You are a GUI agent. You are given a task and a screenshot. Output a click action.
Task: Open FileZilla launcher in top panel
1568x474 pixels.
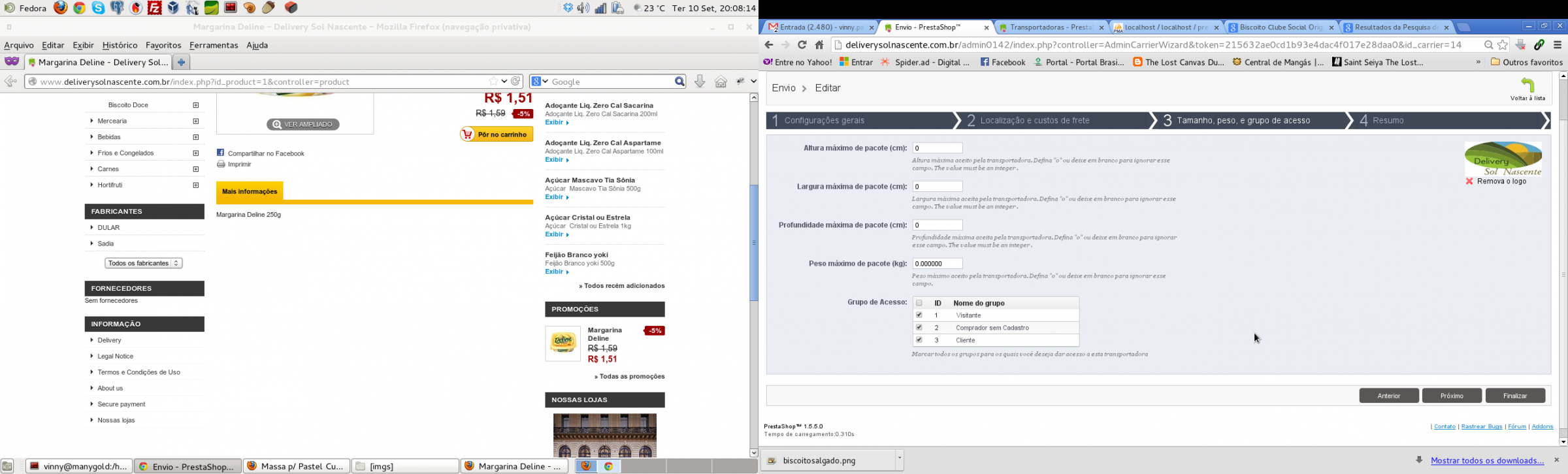(155, 8)
